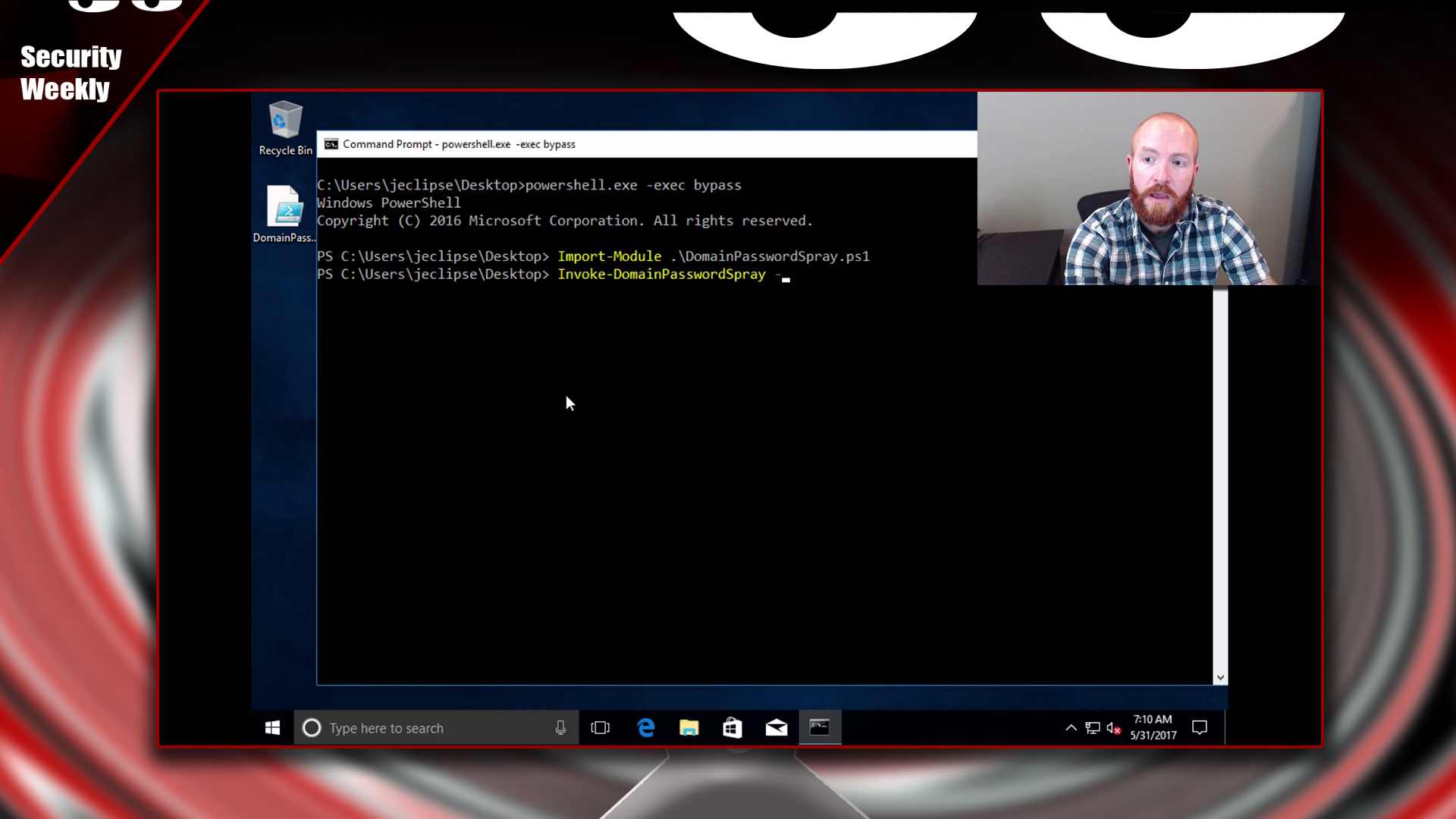Open the Windows Start menu
Screen dimensions: 1456x819
(273, 728)
